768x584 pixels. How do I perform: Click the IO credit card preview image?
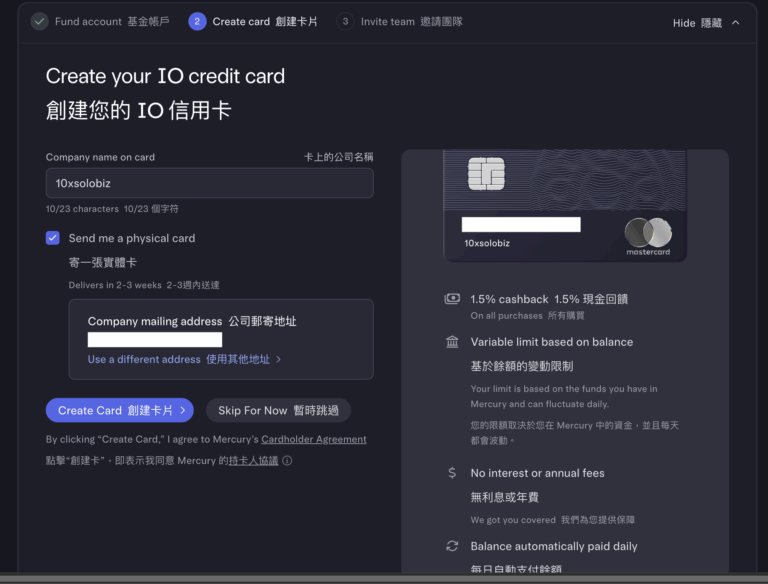tap(565, 205)
